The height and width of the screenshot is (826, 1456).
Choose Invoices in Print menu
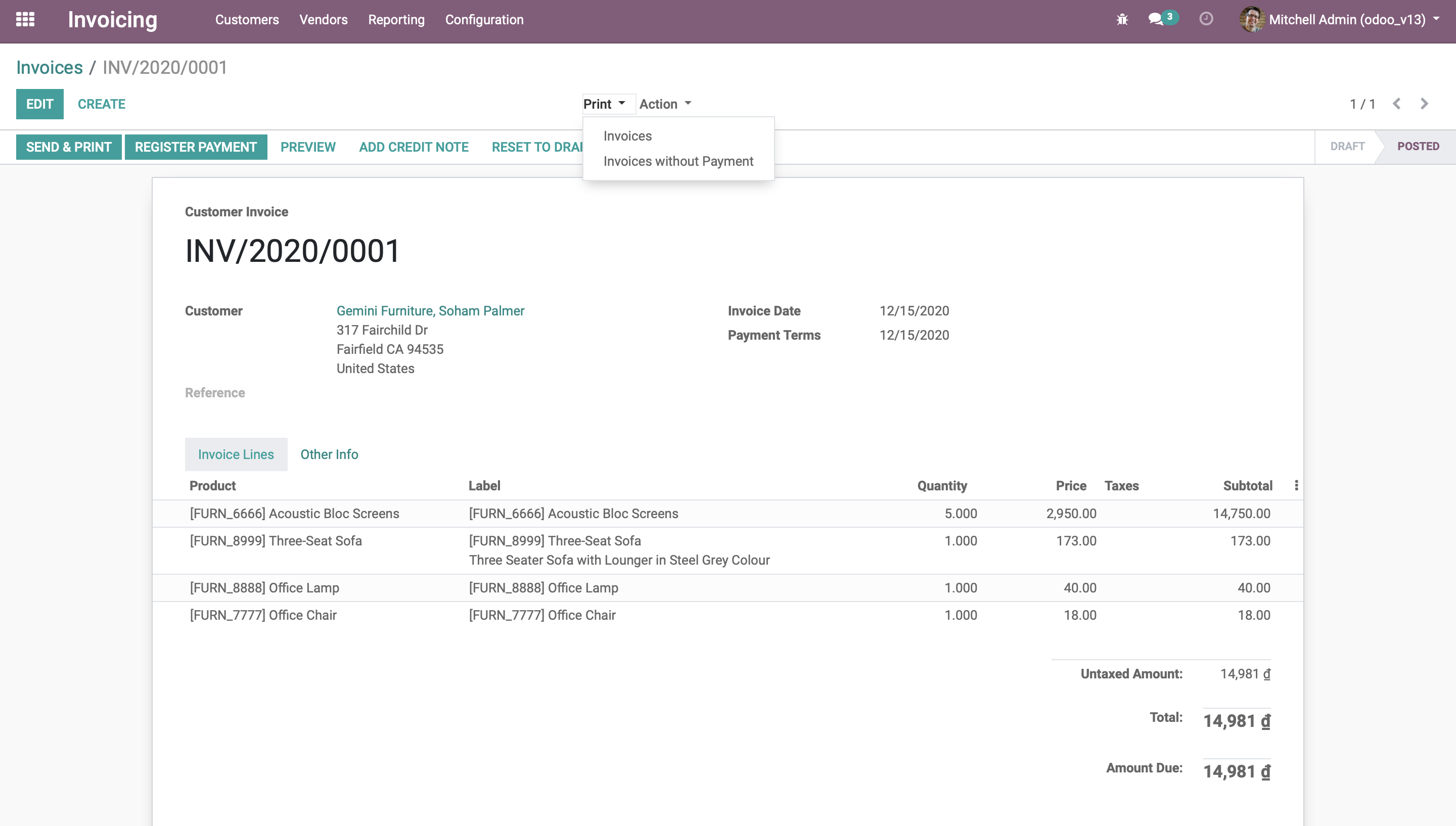[x=627, y=136]
